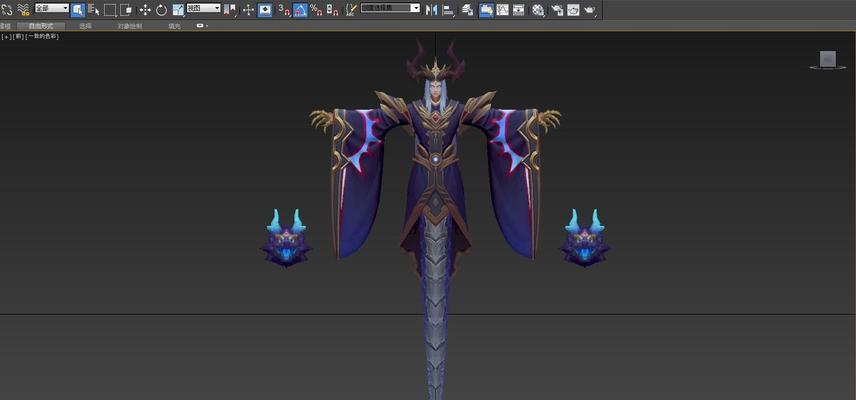Select the left dragon head model
The image size is (856, 400).
tap(286, 238)
